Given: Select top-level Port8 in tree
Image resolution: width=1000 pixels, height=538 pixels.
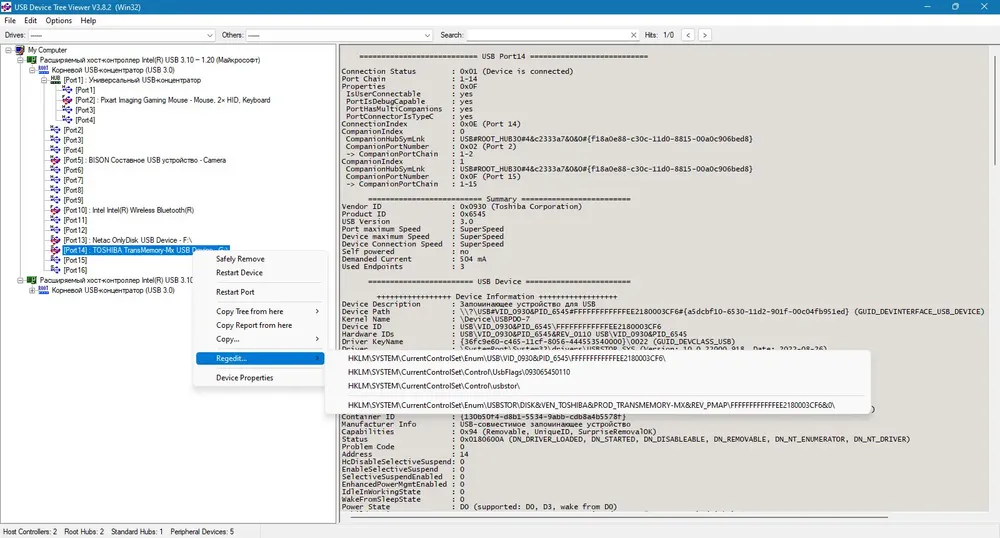Looking at the screenshot, I should [x=73, y=190].
